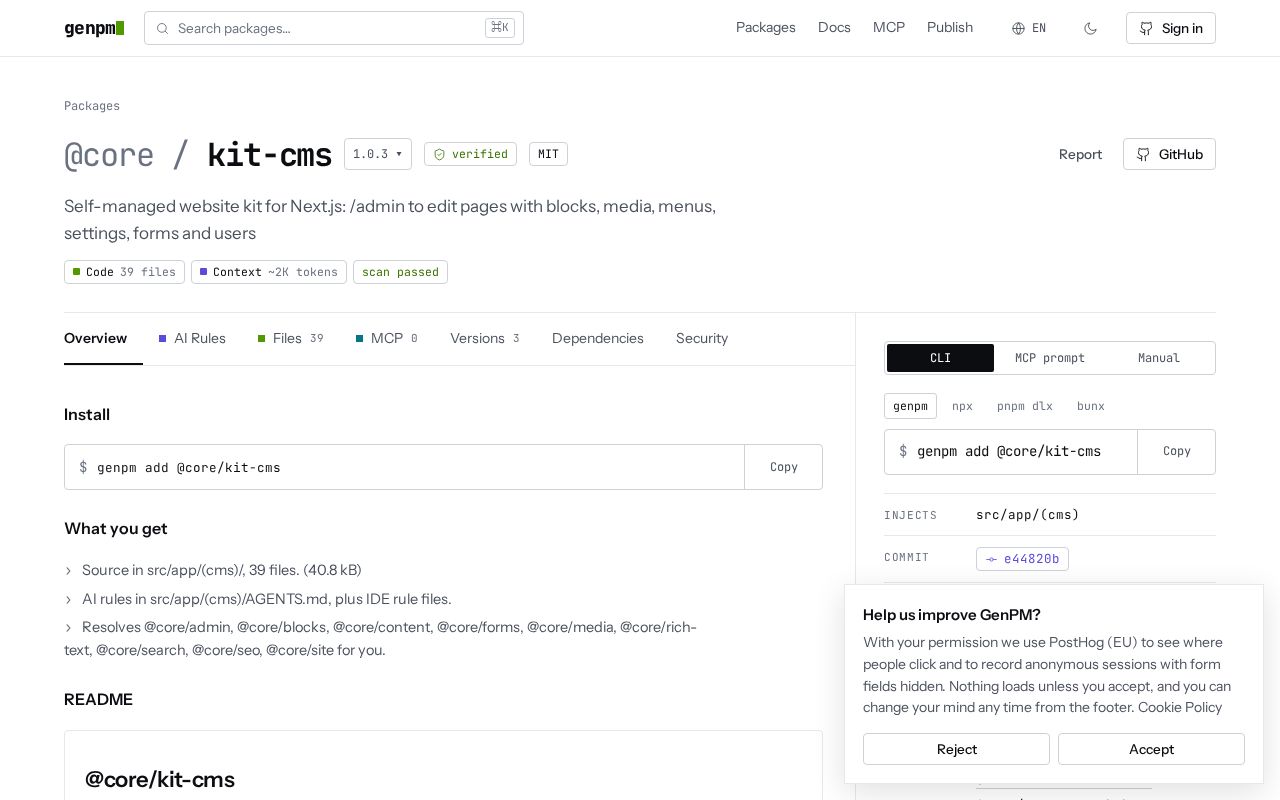
Task: Toggle dark mode moon icon
Action: [x=1090, y=28]
